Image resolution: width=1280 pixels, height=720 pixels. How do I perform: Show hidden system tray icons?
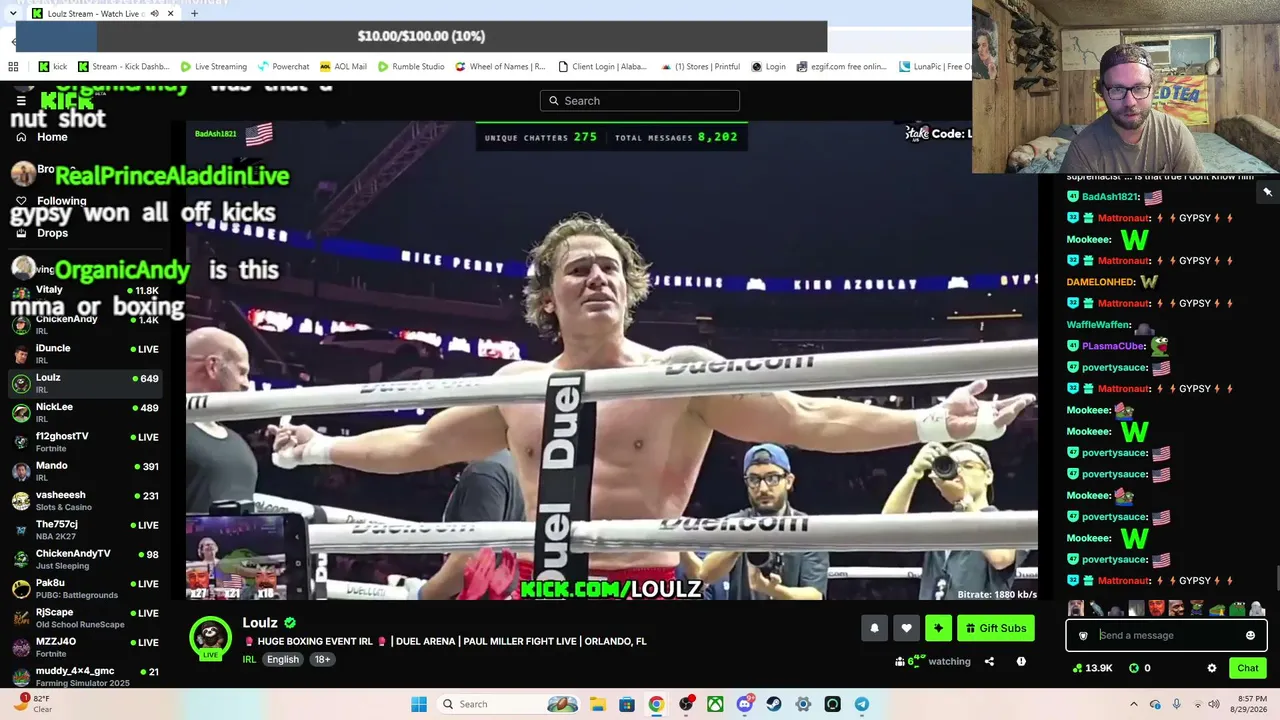point(1134,704)
